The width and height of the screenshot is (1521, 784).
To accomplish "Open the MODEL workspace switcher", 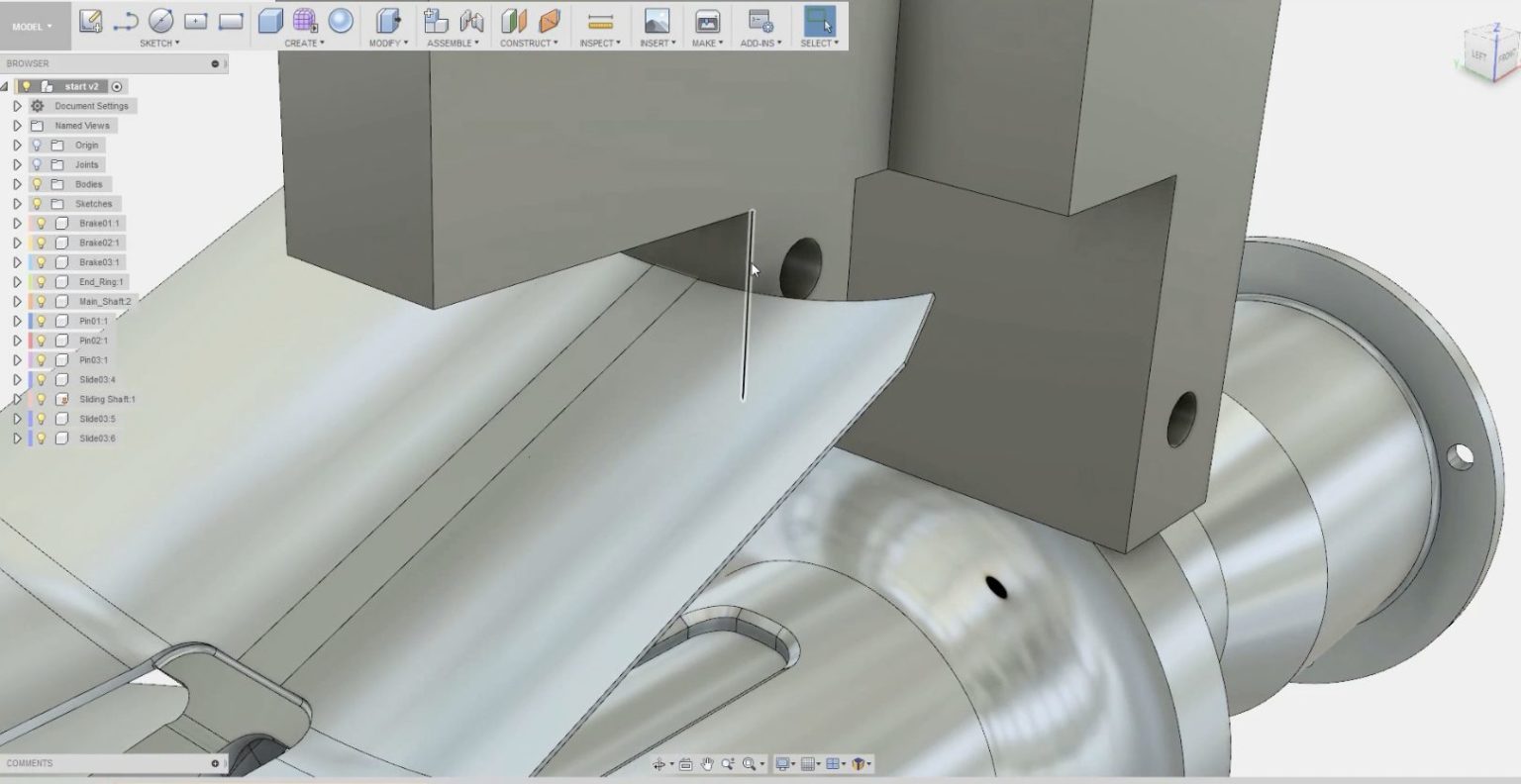I will click(x=31, y=26).
